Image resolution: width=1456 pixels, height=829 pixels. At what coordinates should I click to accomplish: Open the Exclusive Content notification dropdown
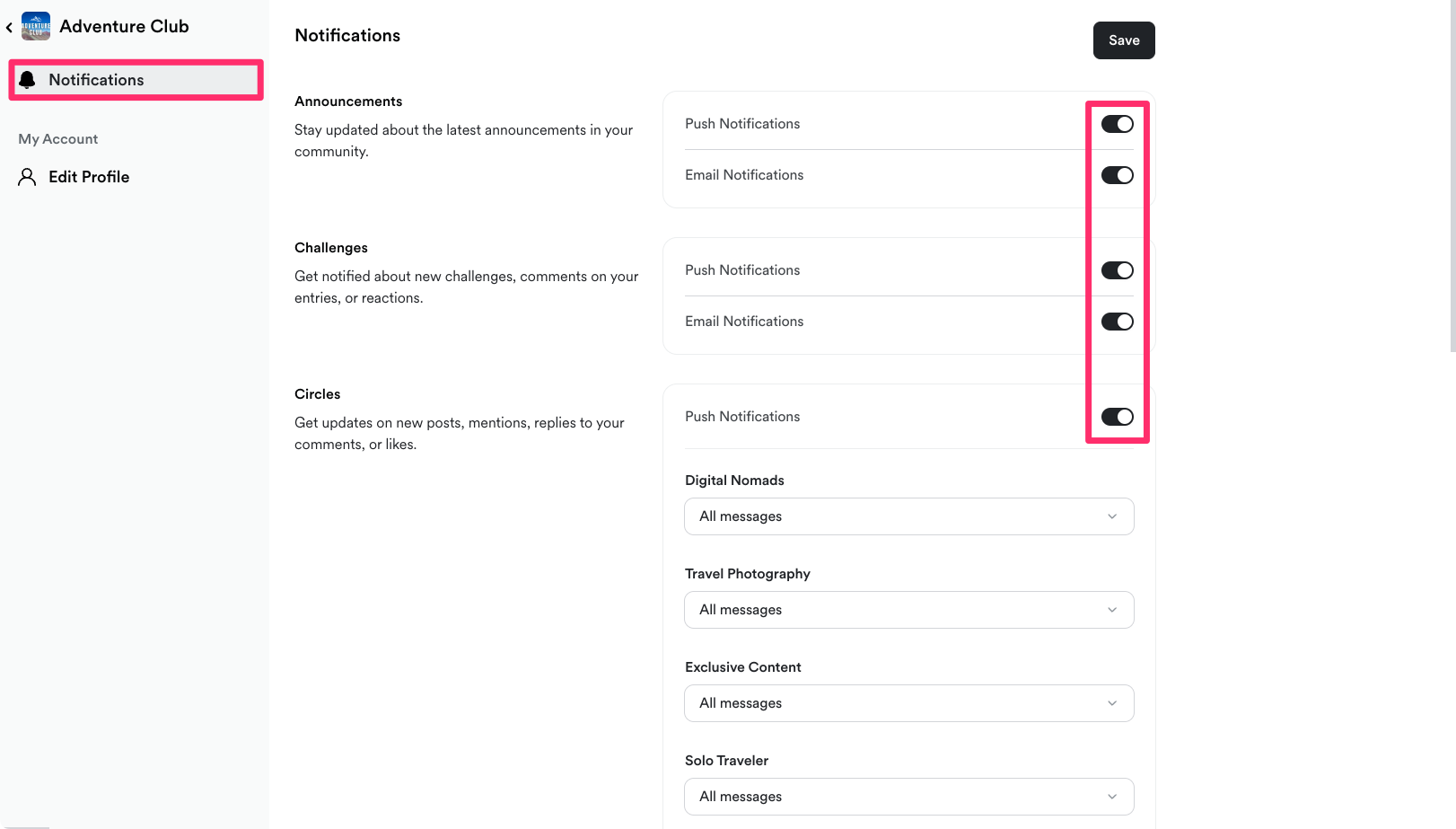pos(908,703)
